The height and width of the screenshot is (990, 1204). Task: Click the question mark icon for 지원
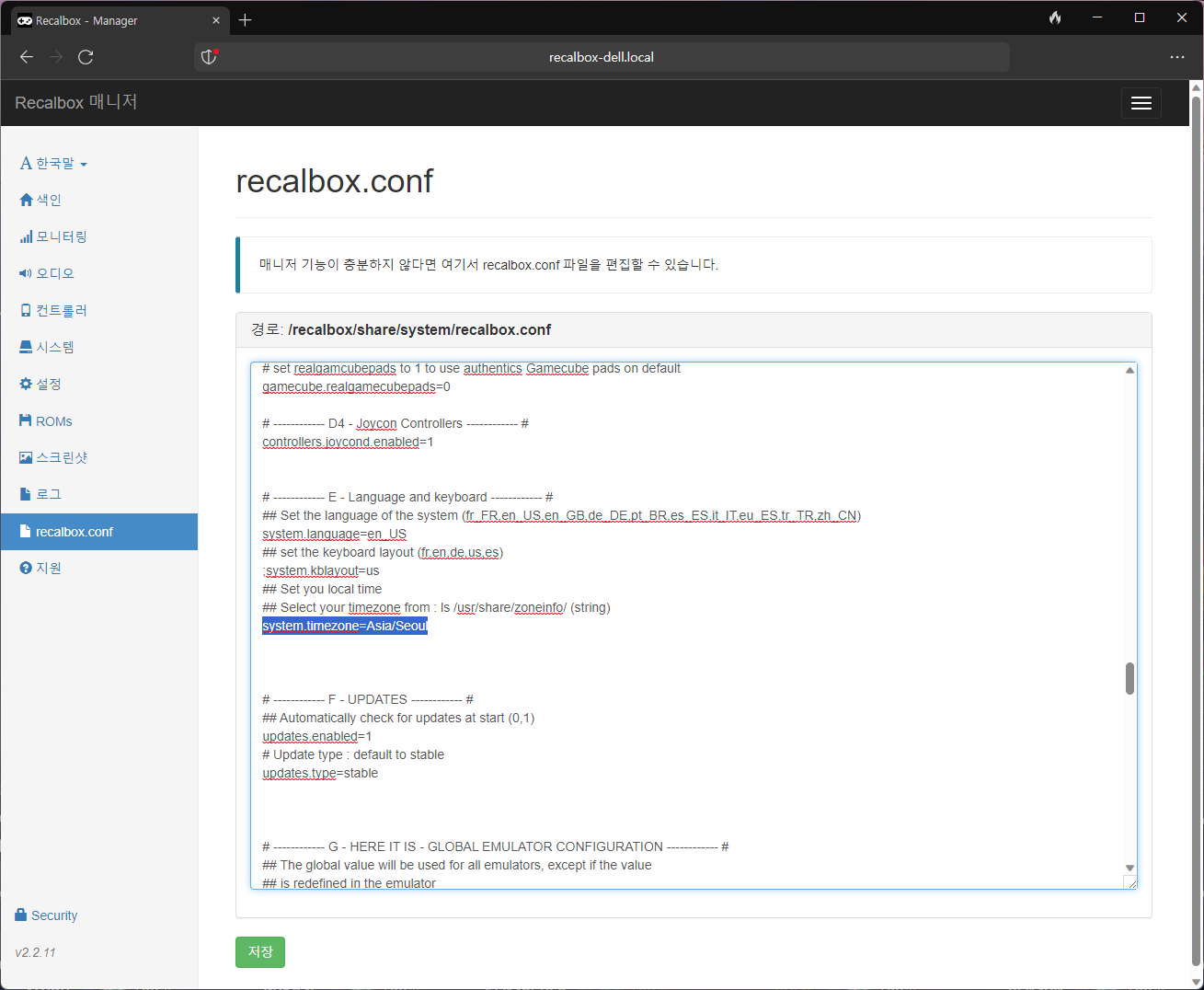(x=26, y=569)
